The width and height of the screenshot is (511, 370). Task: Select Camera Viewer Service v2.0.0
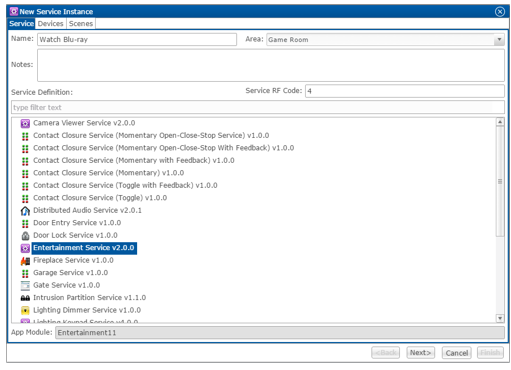pyautogui.click(x=84, y=123)
